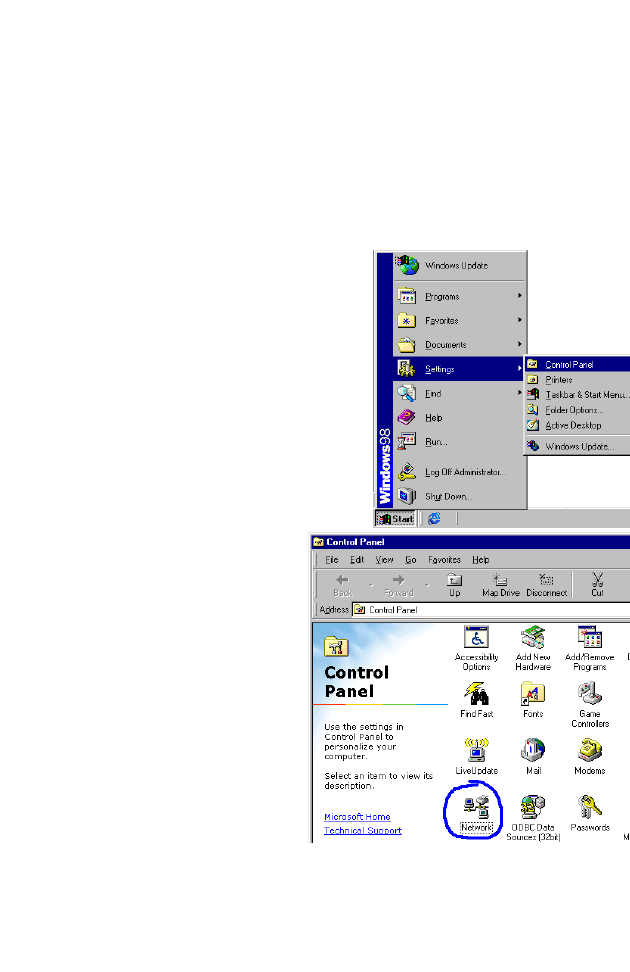Open Forward button history dropdown arrow
630x972 pixels.
coord(427,585)
